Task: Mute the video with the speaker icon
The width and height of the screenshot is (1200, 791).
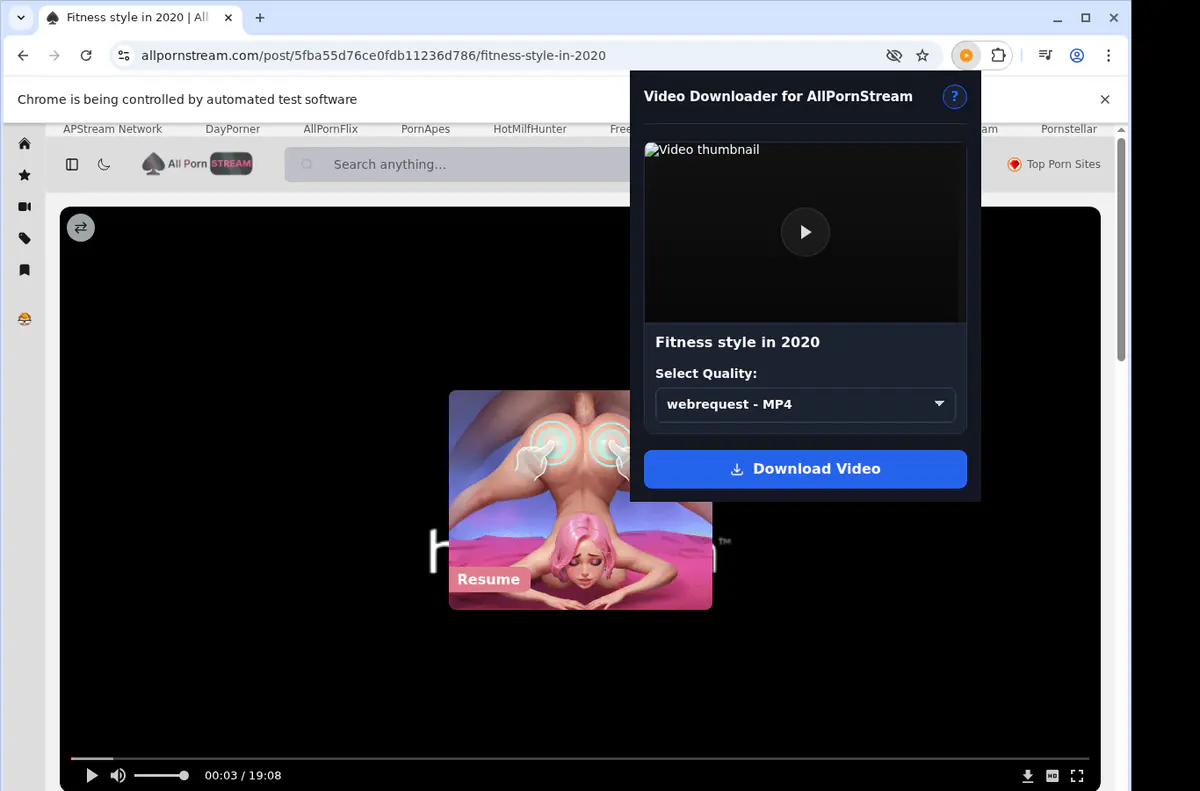Action: 118,776
